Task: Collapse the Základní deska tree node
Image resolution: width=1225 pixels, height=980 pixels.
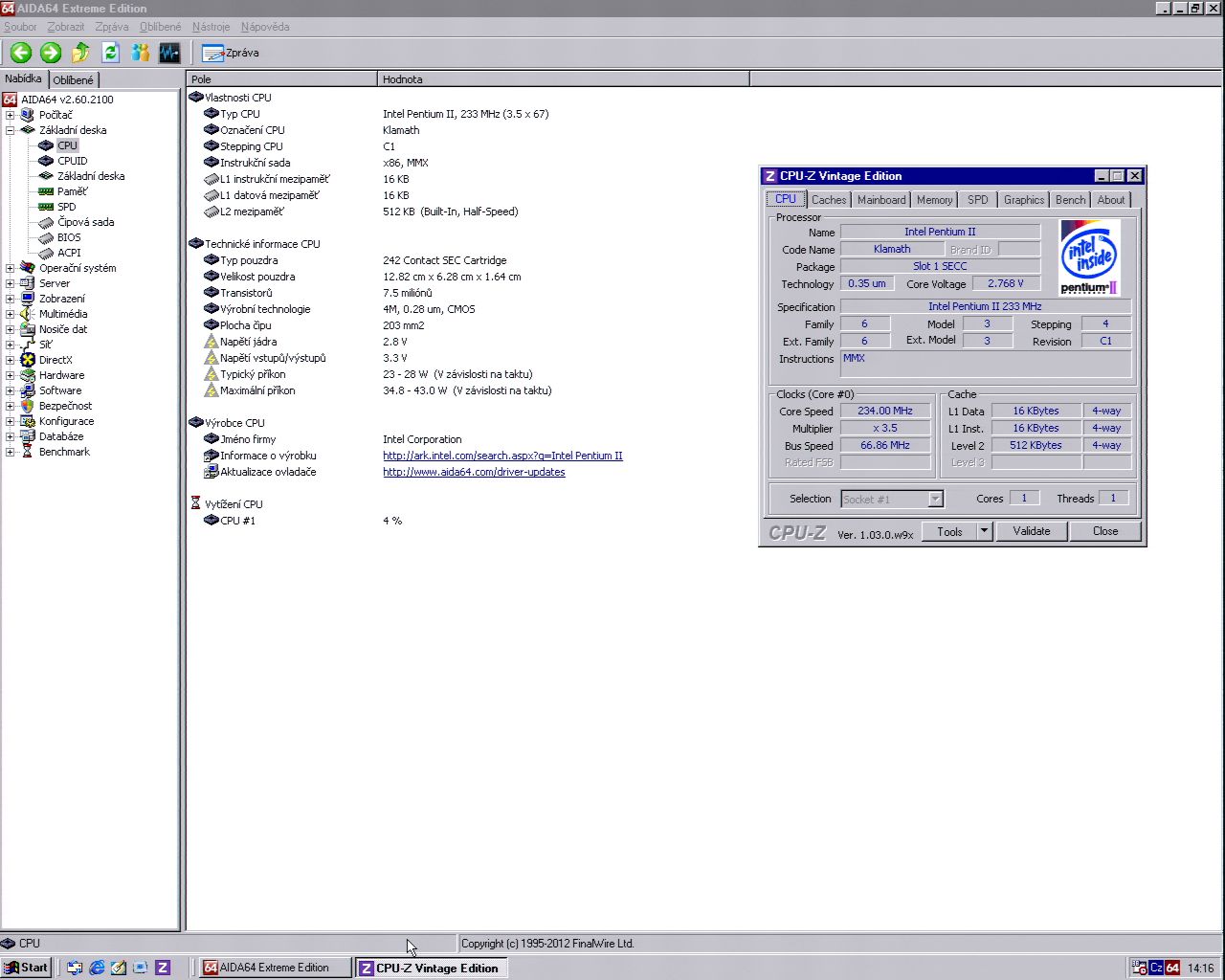Action: pos(11,130)
